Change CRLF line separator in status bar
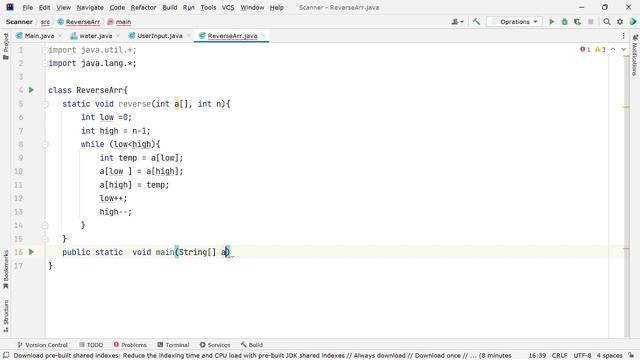 coord(560,356)
